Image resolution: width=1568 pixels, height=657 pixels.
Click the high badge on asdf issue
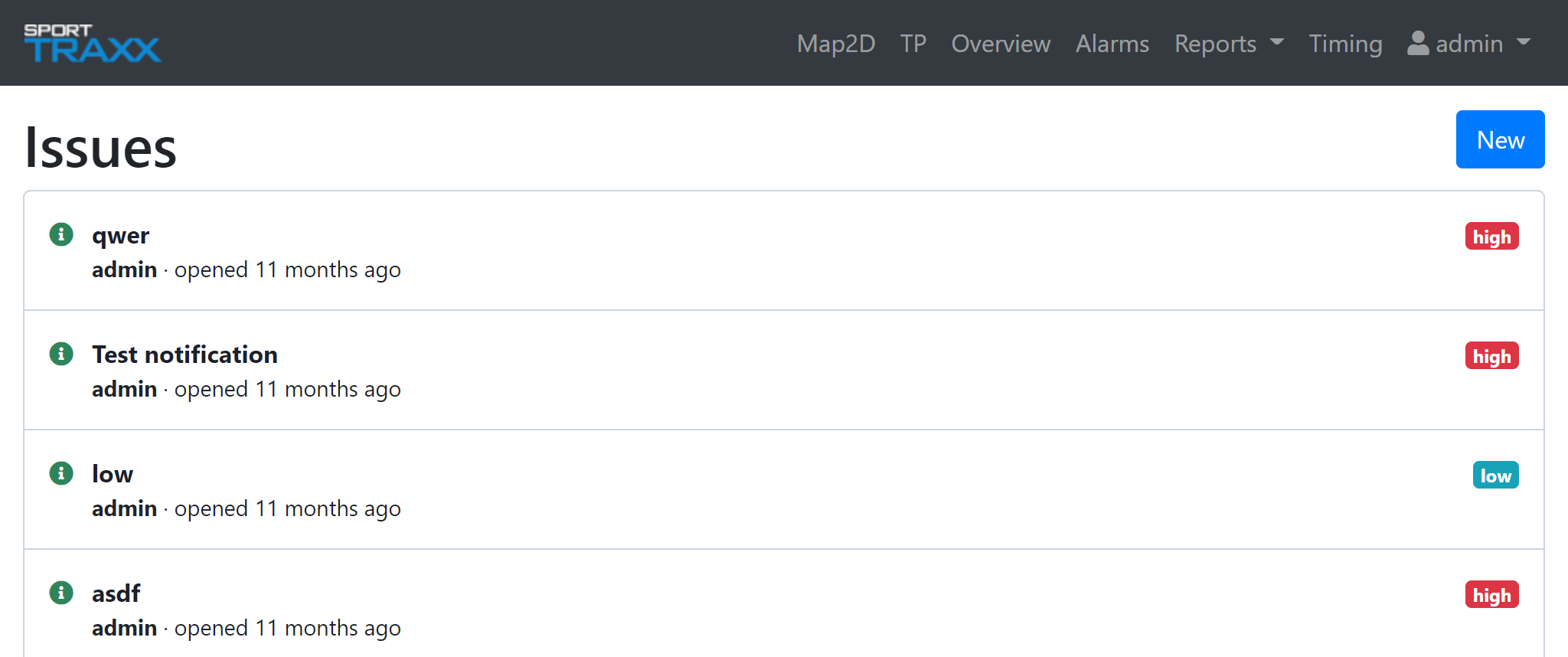(1491, 595)
